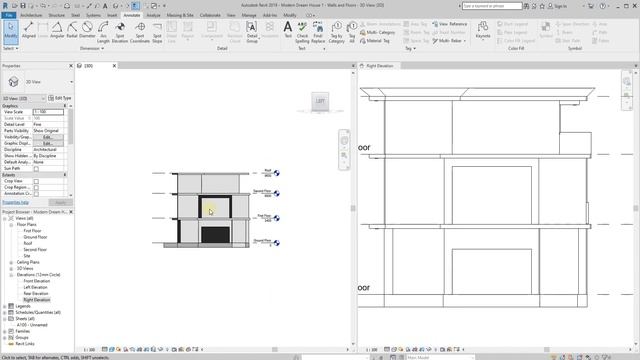Viewport: 640px width, 360px height.
Task: Open the Architecture ribbon tab
Action: point(31,15)
